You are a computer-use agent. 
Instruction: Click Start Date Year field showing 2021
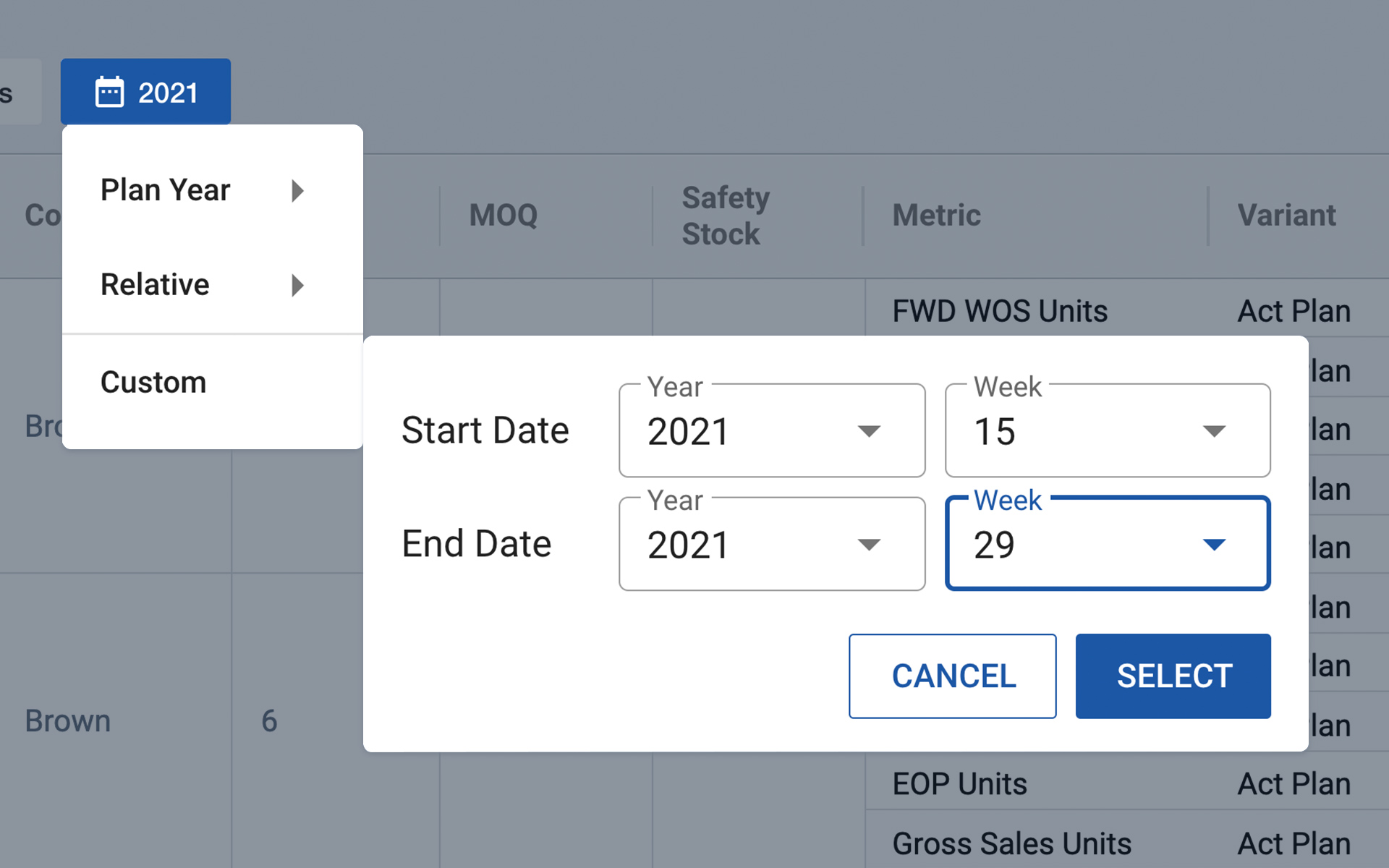[772, 430]
